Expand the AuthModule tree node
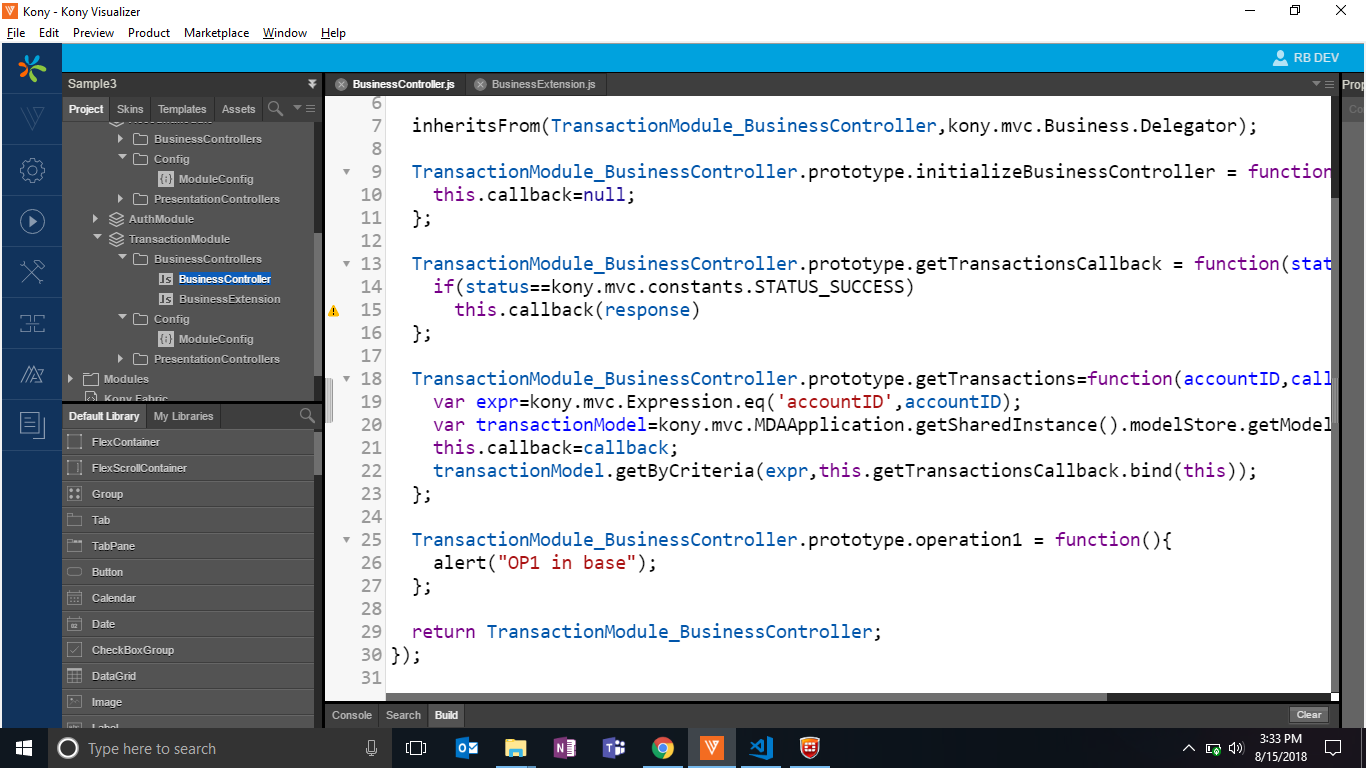Image resolution: width=1366 pixels, height=768 pixels. (x=97, y=219)
